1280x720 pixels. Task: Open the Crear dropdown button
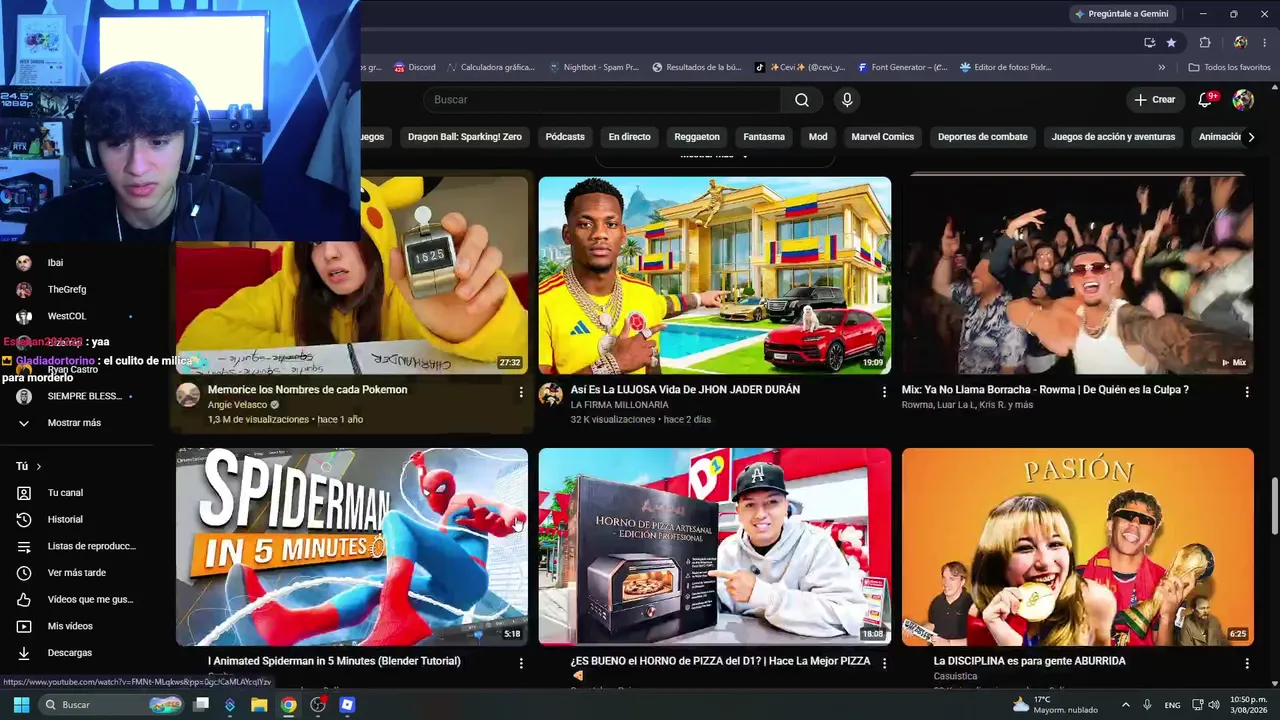click(x=1154, y=100)
